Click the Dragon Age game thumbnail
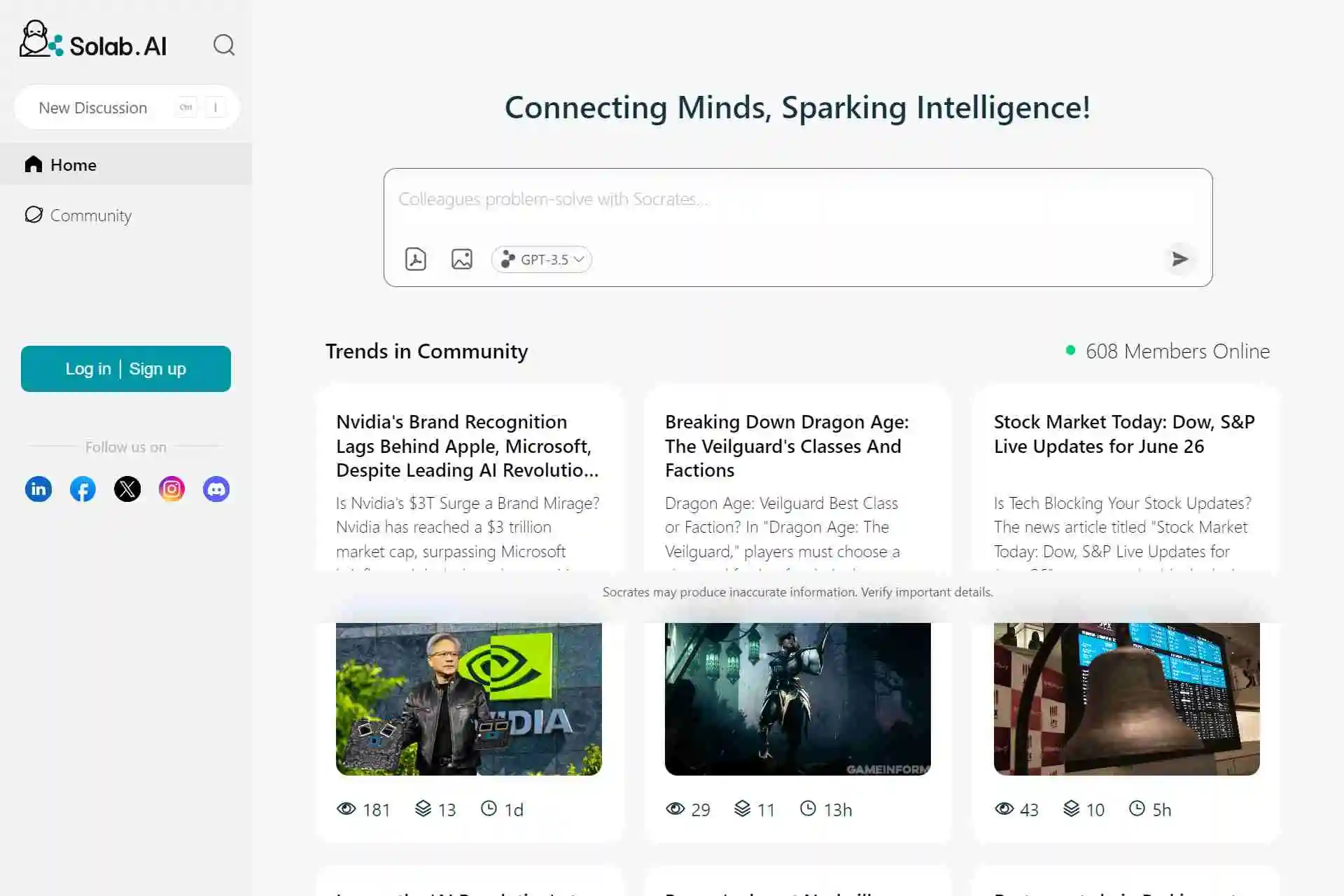The width and height of the screenshot is (1344, 896). point(798,699)
